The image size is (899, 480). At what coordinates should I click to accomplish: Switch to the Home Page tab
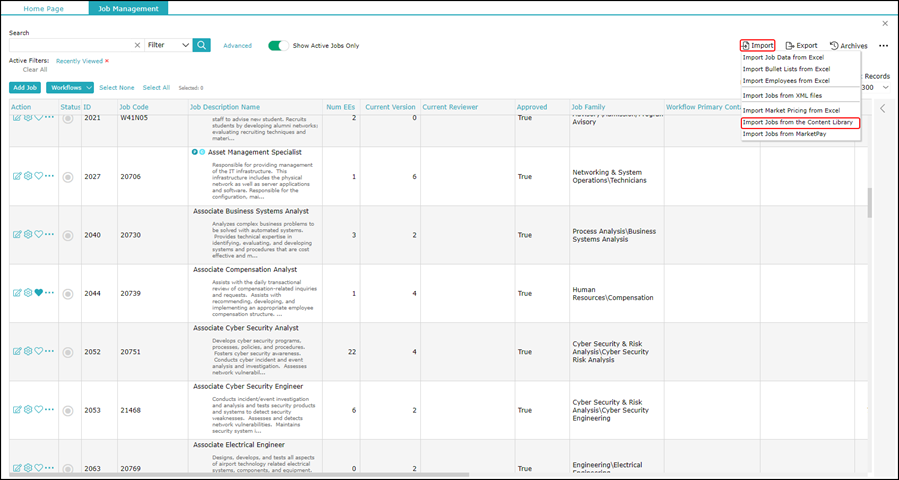click(x=44, y=9)
